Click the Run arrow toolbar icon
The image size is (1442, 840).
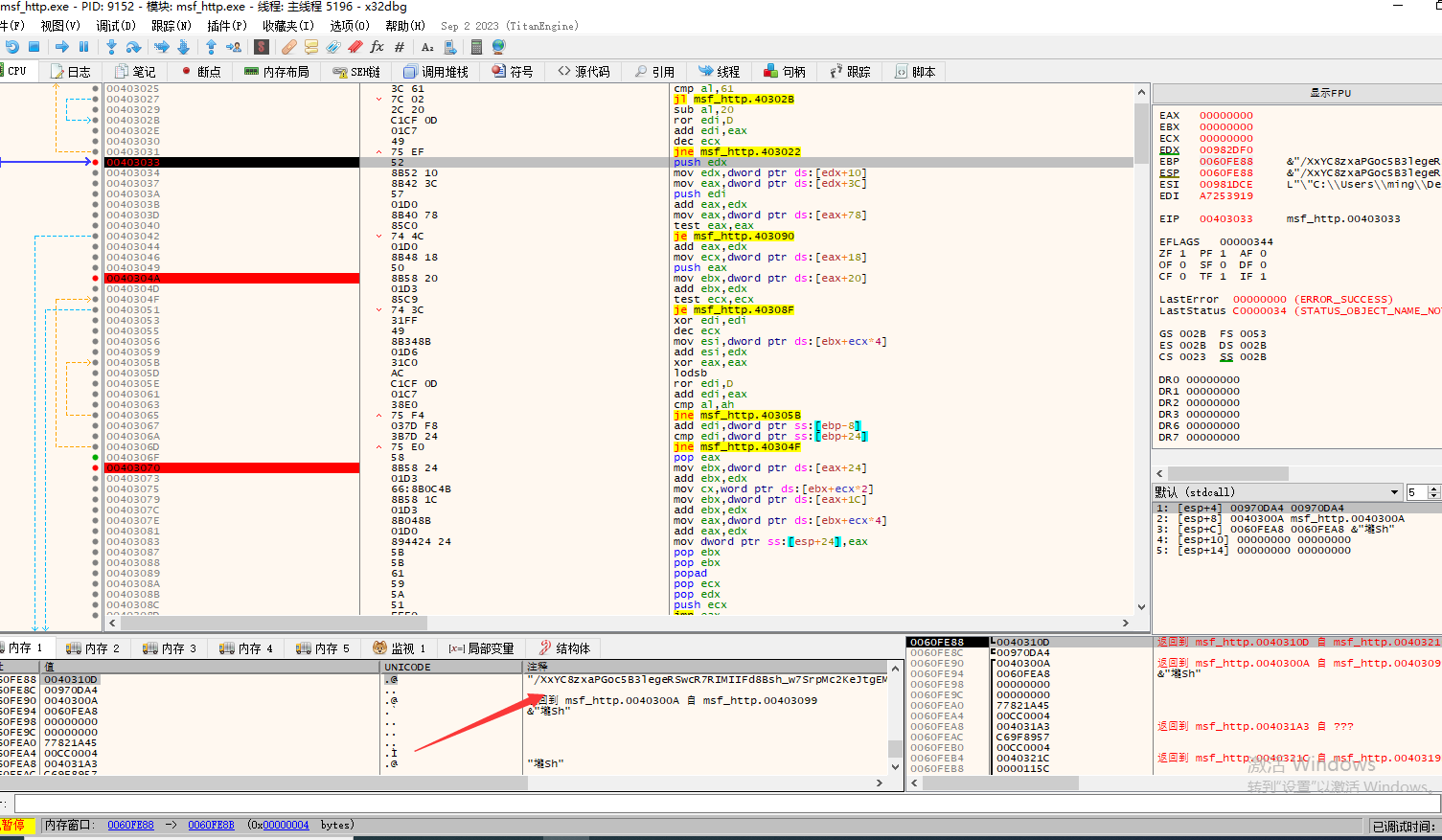[62, 46]
